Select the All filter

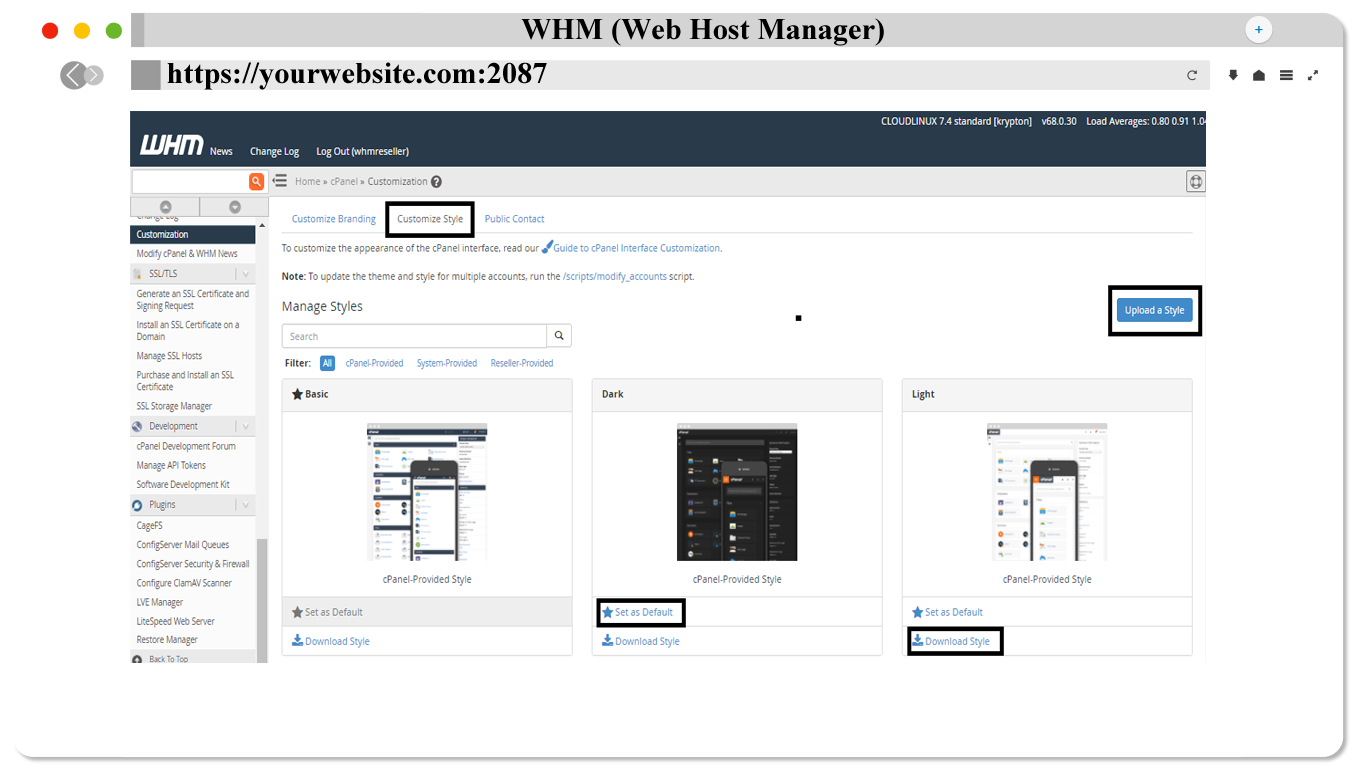327,363
